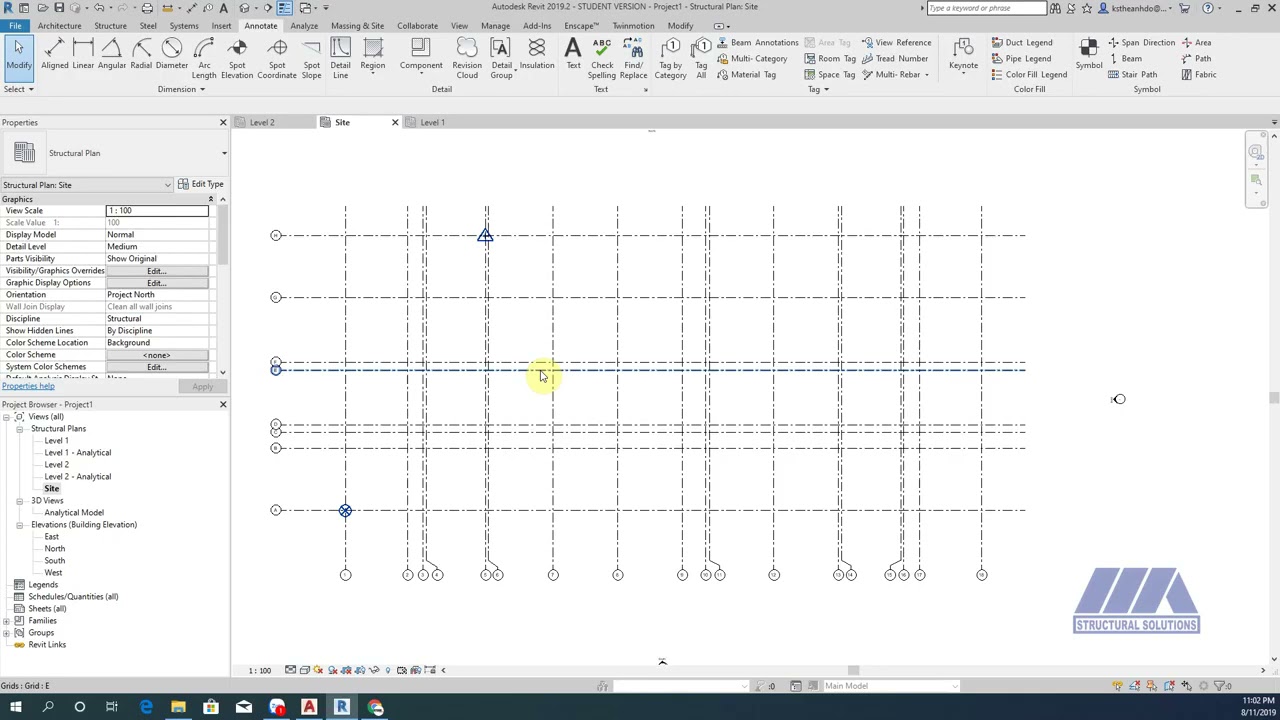The height and width of the screenshot is (720, 1280).
Task: Select the Symbol tool
Action: pyautogui.click(x=1089, y=55)
